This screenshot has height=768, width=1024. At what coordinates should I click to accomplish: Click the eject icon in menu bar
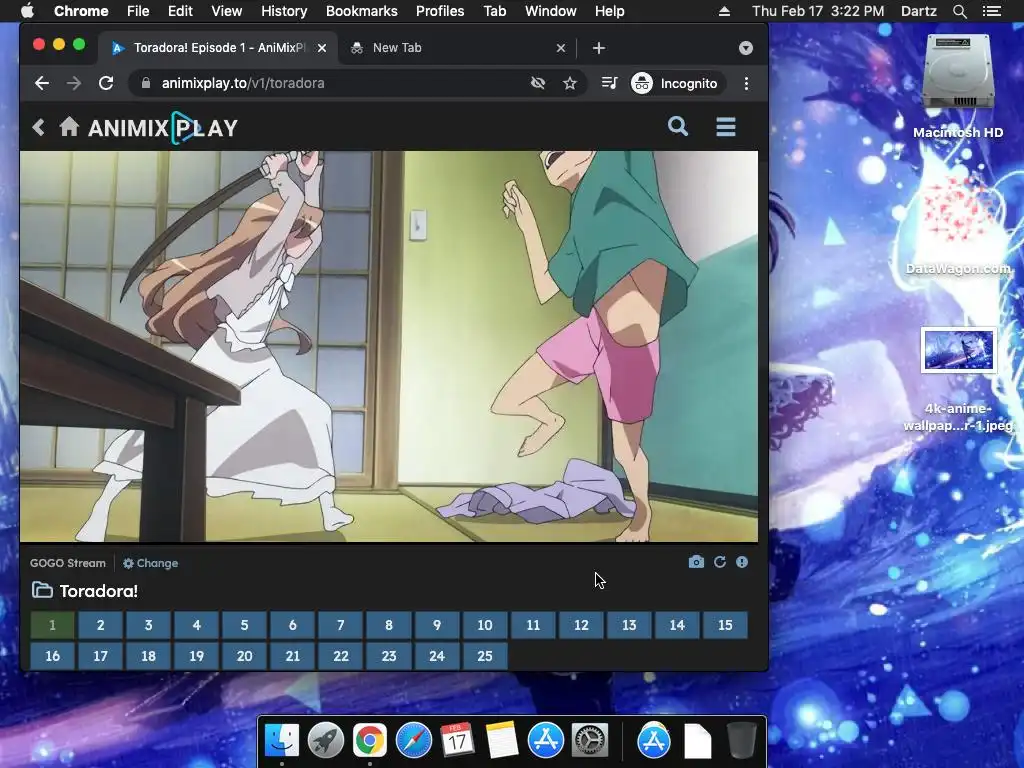(x=724, y=11)
